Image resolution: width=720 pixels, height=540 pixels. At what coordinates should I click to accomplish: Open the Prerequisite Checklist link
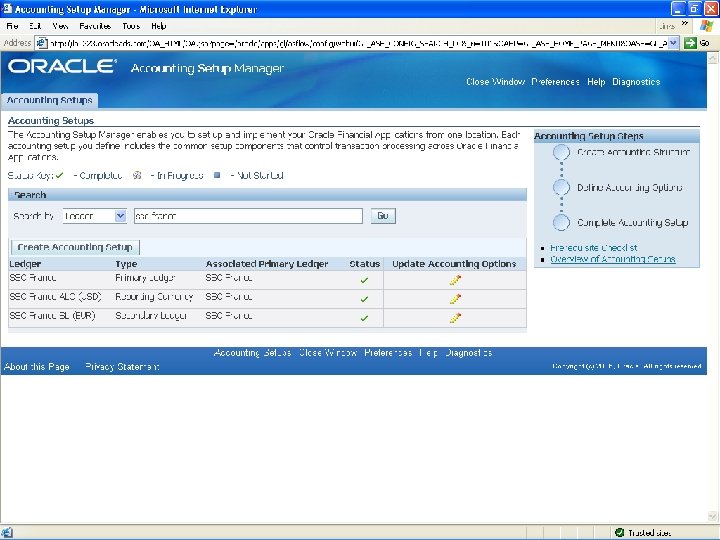[593, 248]
